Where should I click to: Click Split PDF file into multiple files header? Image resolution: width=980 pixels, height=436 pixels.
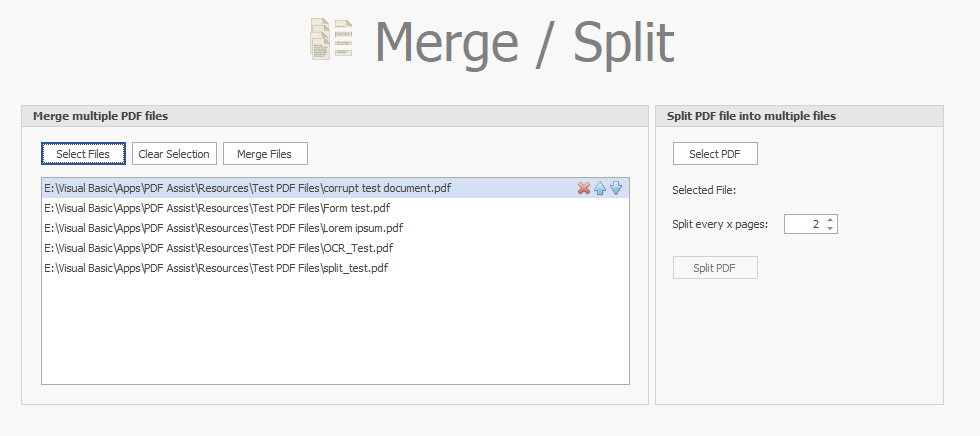pyautogui.click(x=751, y=116)
